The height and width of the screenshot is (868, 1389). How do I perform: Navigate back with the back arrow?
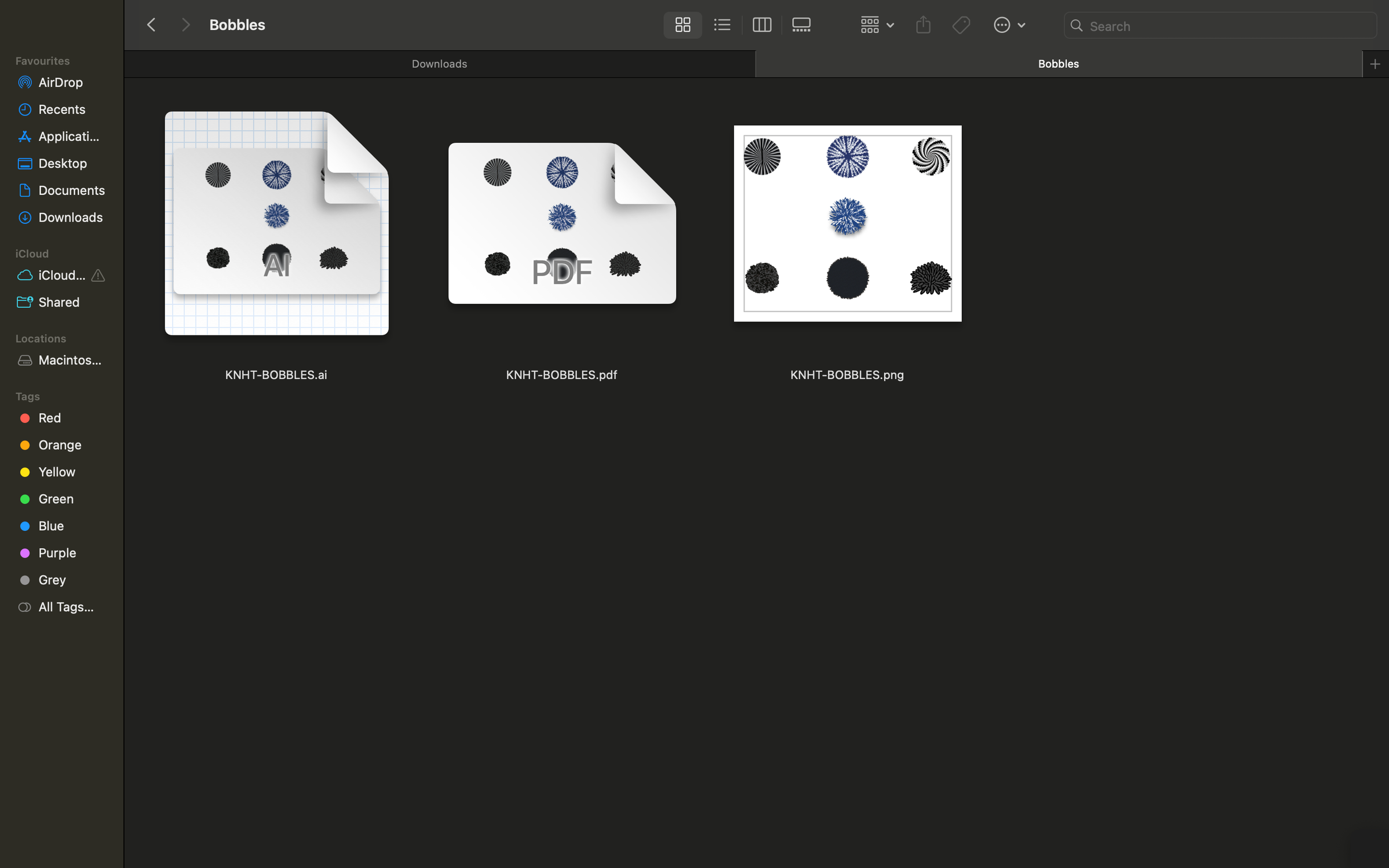point(151,24)
